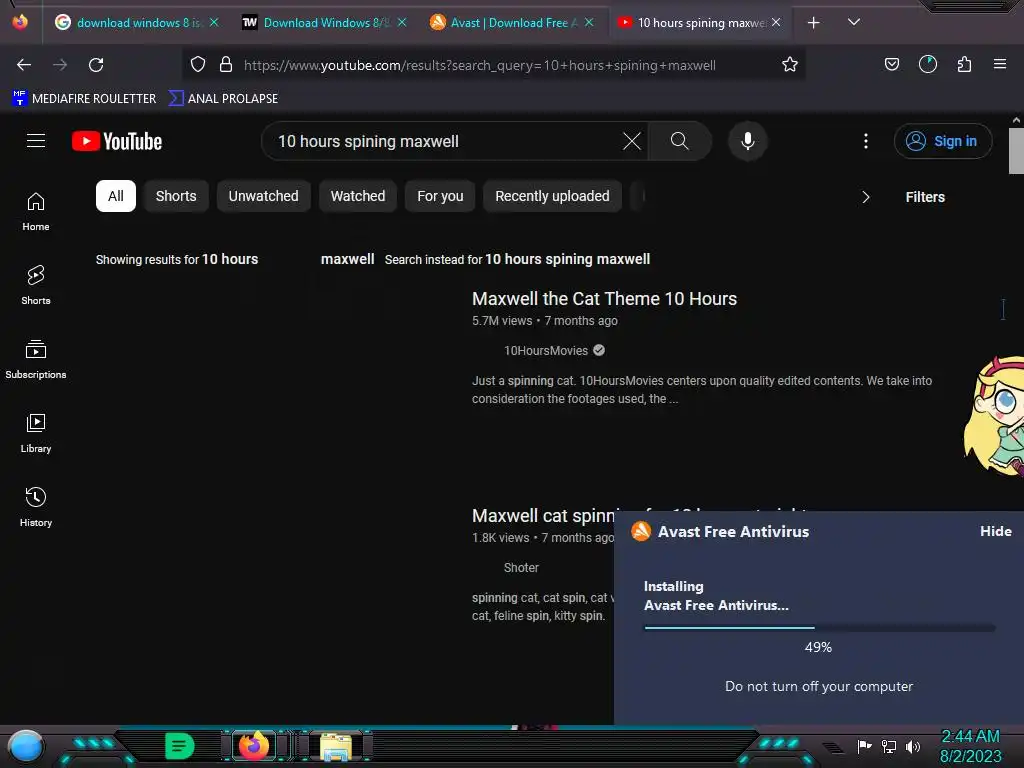1024x768 pixels.
Task: Select the Recently uploaded filter chip
Action: [552, 196]
